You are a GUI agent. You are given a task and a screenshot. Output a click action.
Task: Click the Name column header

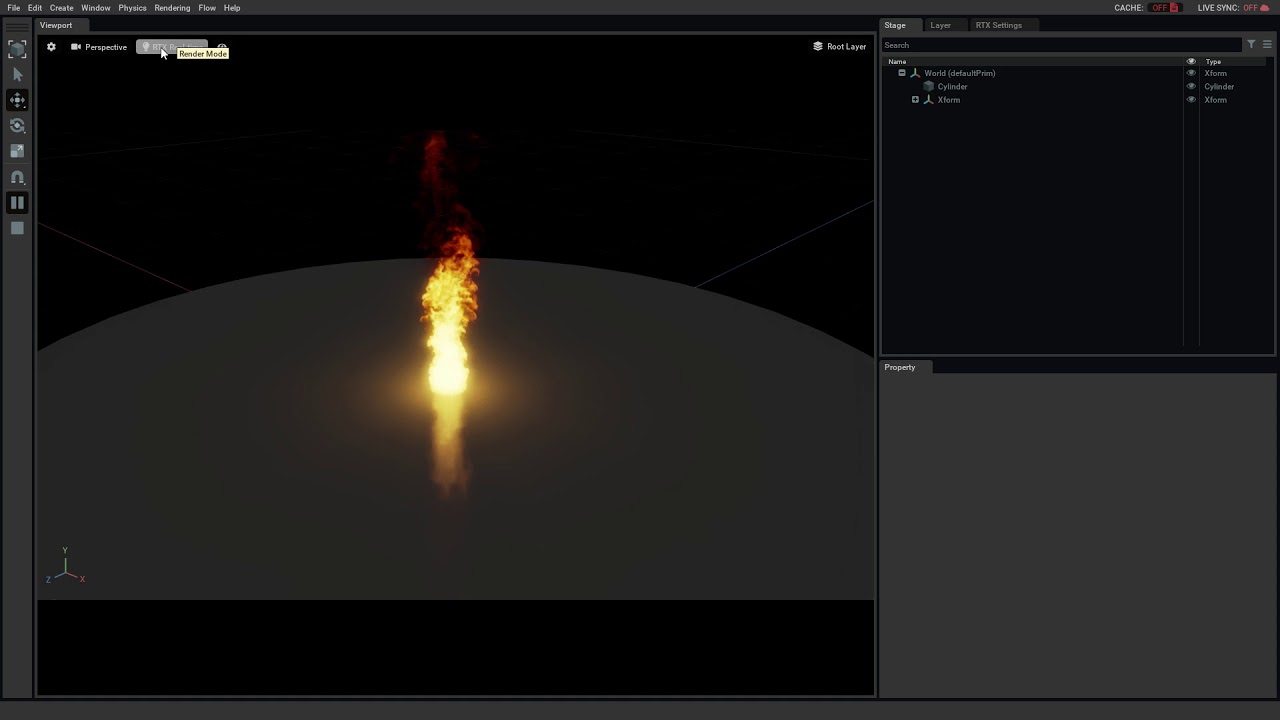898,61
